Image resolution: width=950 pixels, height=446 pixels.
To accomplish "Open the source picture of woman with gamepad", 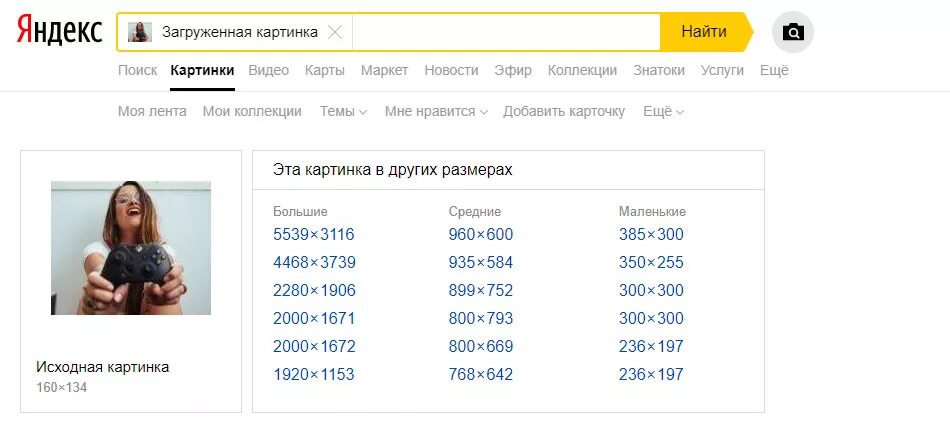I will [131, 248].
